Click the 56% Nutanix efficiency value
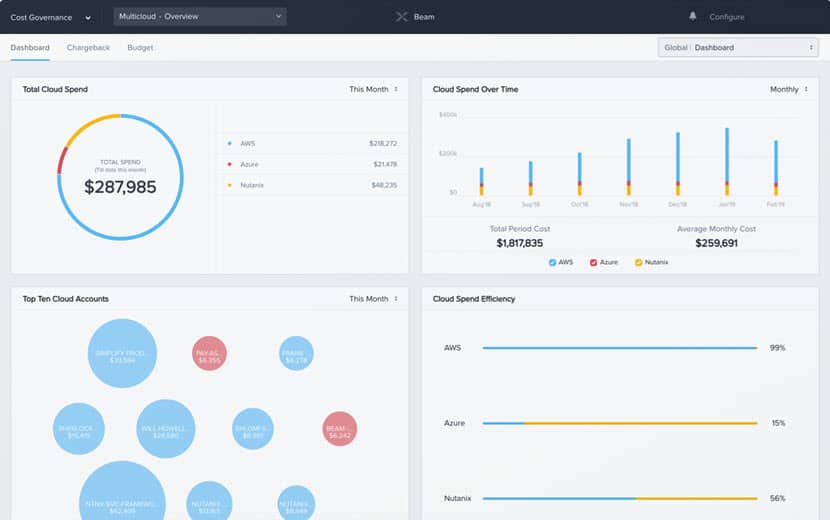This screenshot has height=520, width=830. pos(777,498)
